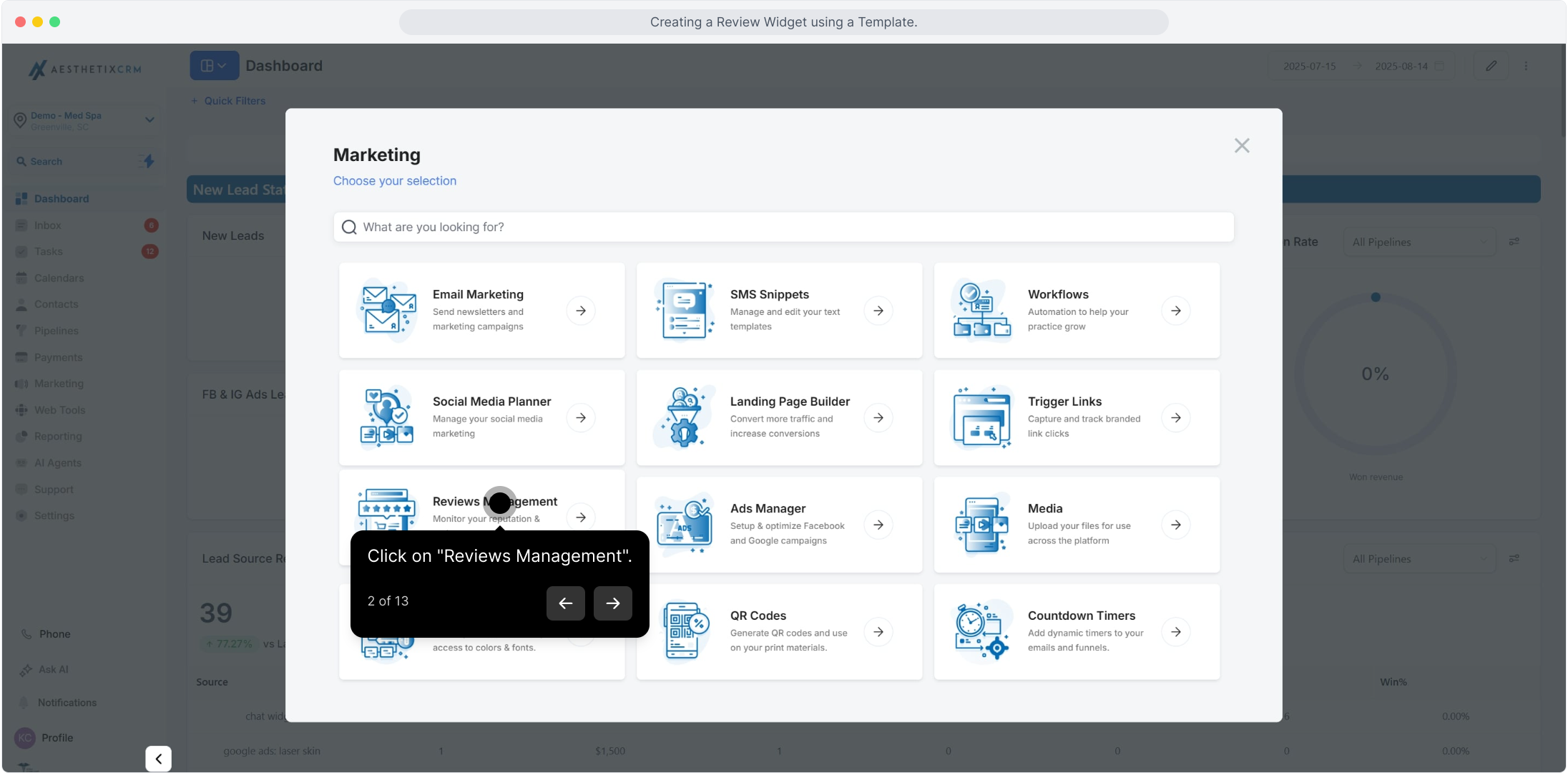Open the Countdown Timers arrow icon
Screen dimensions: 1568x773
(x=1176, y=632)
